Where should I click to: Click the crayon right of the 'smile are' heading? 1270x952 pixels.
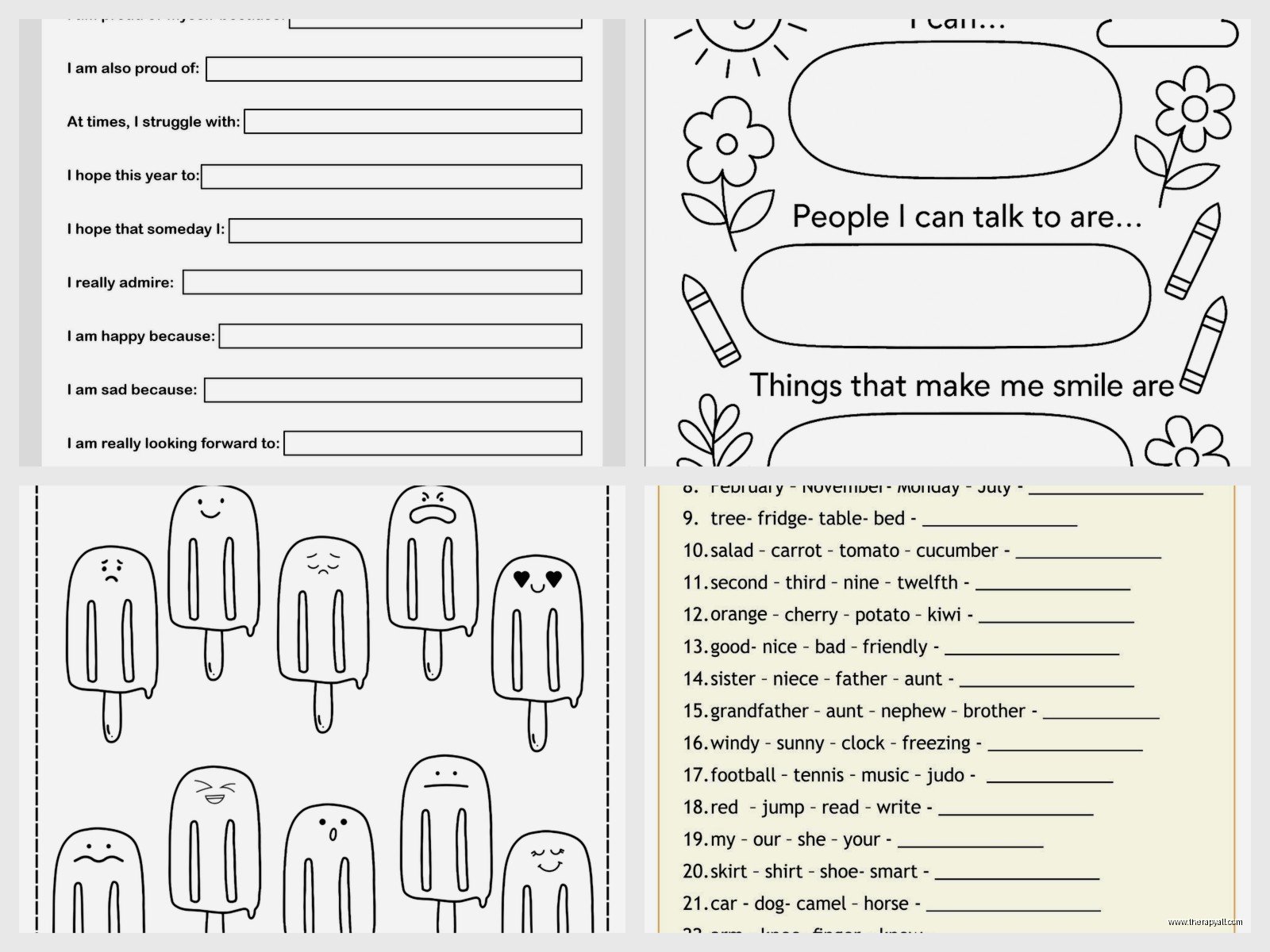(1205, 346)
